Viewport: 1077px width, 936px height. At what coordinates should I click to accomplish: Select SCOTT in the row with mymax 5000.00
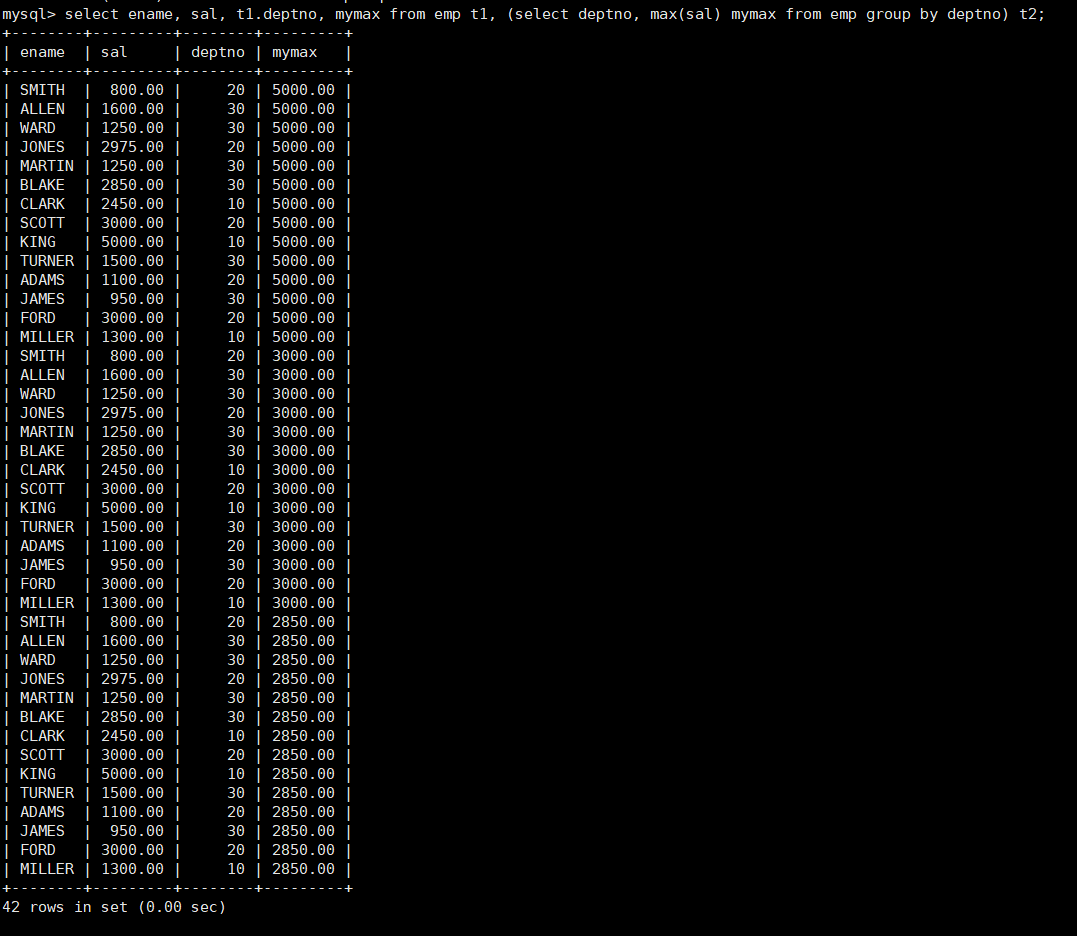coord(42,223)
